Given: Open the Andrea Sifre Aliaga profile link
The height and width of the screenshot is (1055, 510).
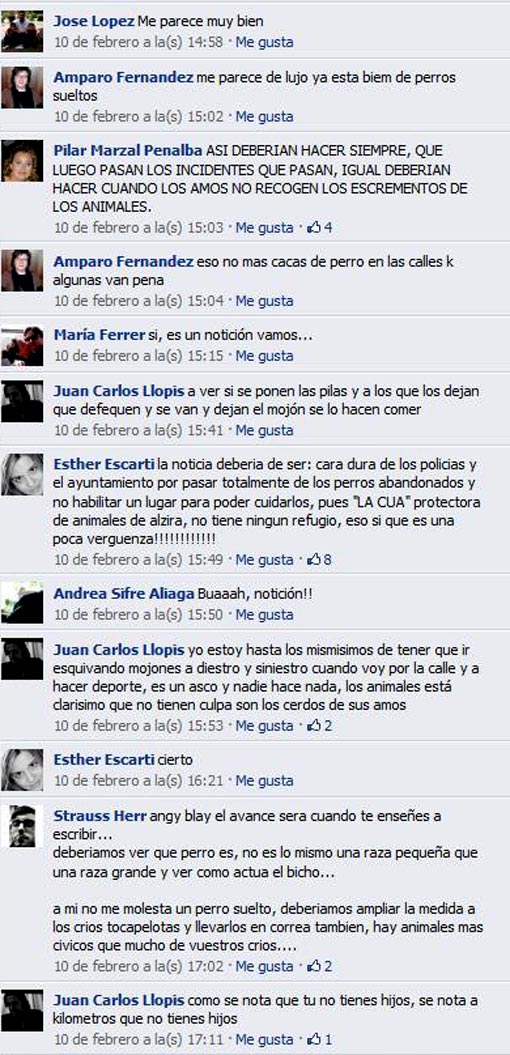Looking at the screenshot, I should 124,594.
